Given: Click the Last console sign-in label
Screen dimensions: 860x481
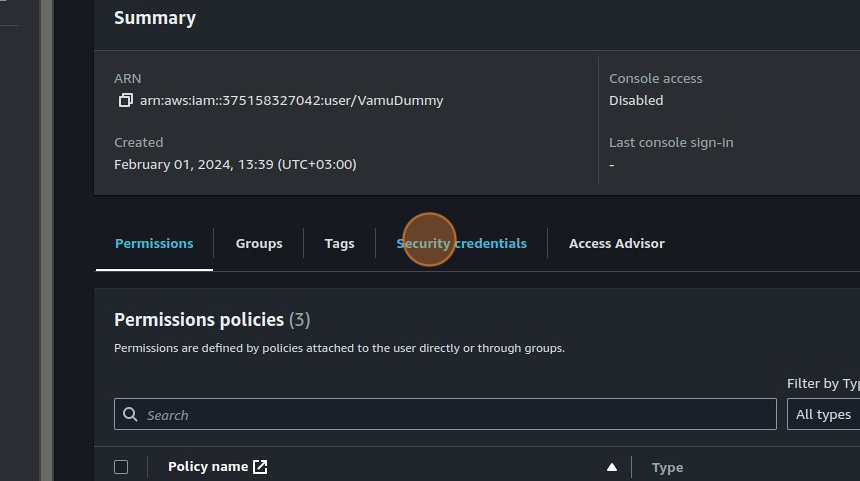Looking at the screenshot, I should 671,142.
